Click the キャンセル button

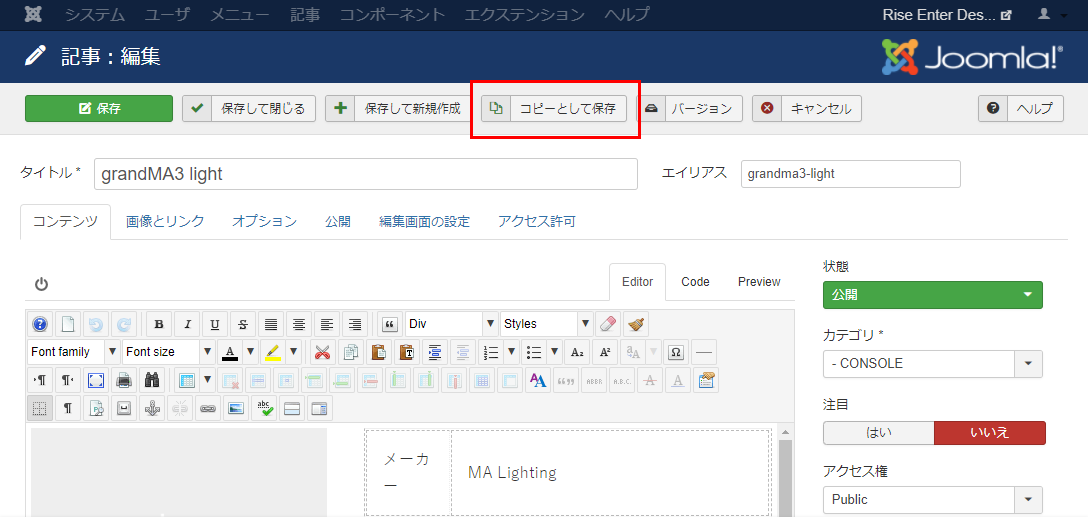pos(807,109)
